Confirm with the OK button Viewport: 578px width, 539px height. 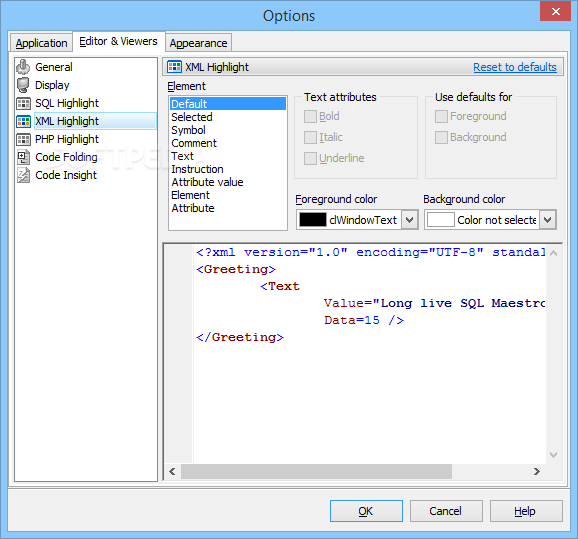[366, 511]
